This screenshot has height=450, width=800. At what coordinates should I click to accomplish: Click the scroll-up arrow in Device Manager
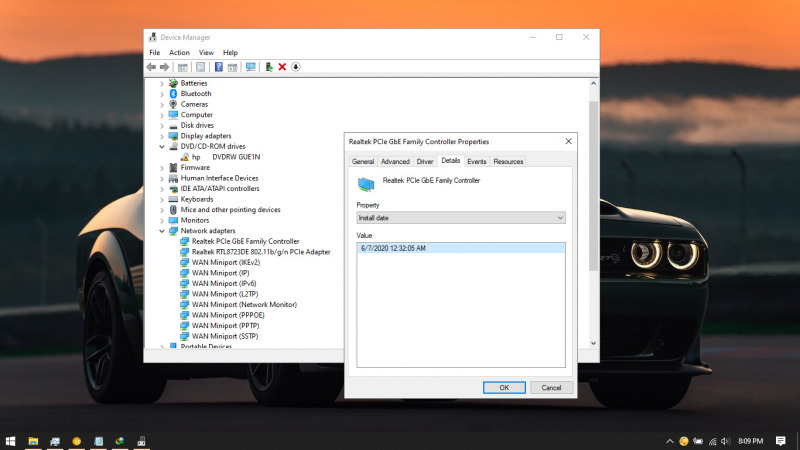[x=593, y=83]
